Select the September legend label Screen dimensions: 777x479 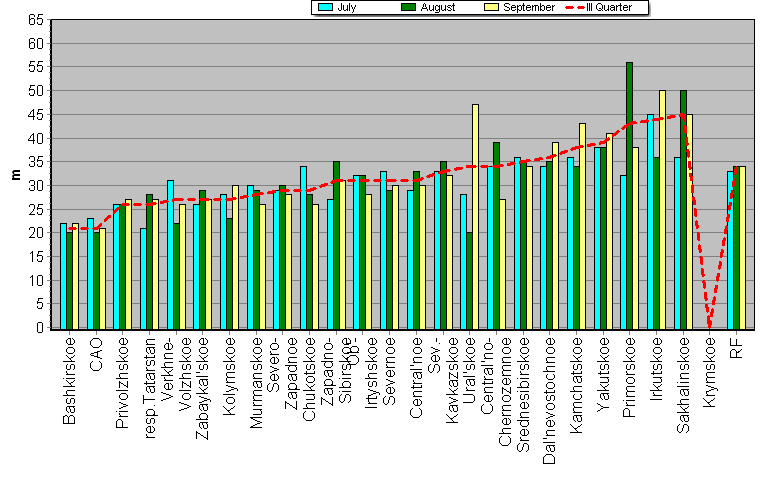click(529, 7)
